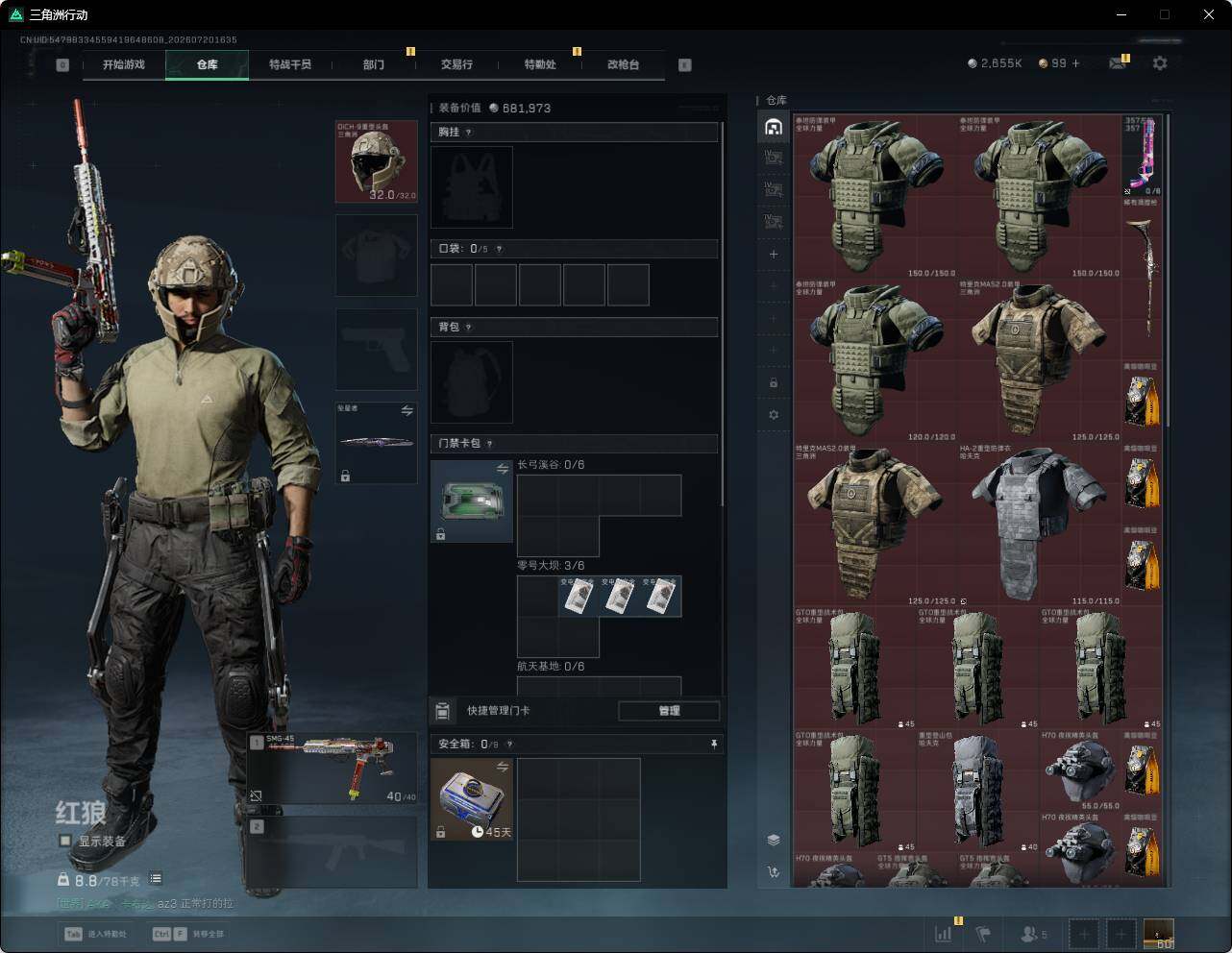Open the settings gear in top bar
The height and width of the screenshot is (953, 1232).
tap(1160, 62)
